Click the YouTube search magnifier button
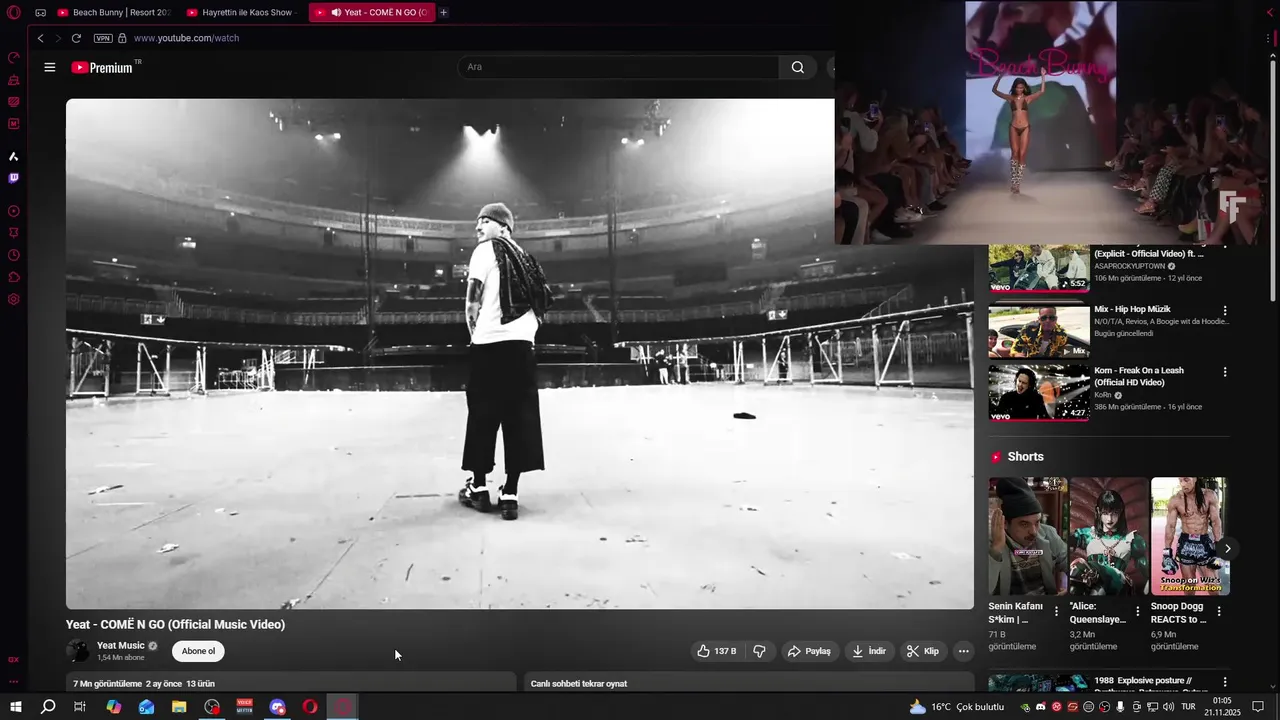This screenshot has width=1280, height=720. tap(797, 67)
